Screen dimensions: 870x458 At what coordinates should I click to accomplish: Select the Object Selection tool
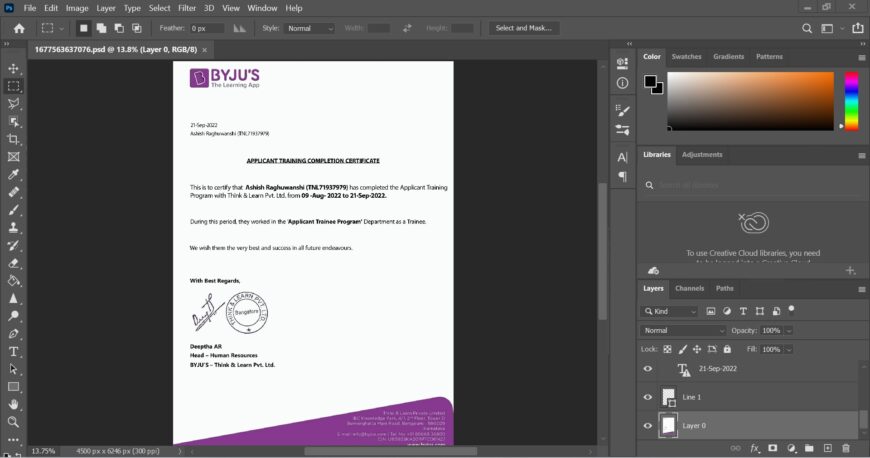(x=13, y=122)
